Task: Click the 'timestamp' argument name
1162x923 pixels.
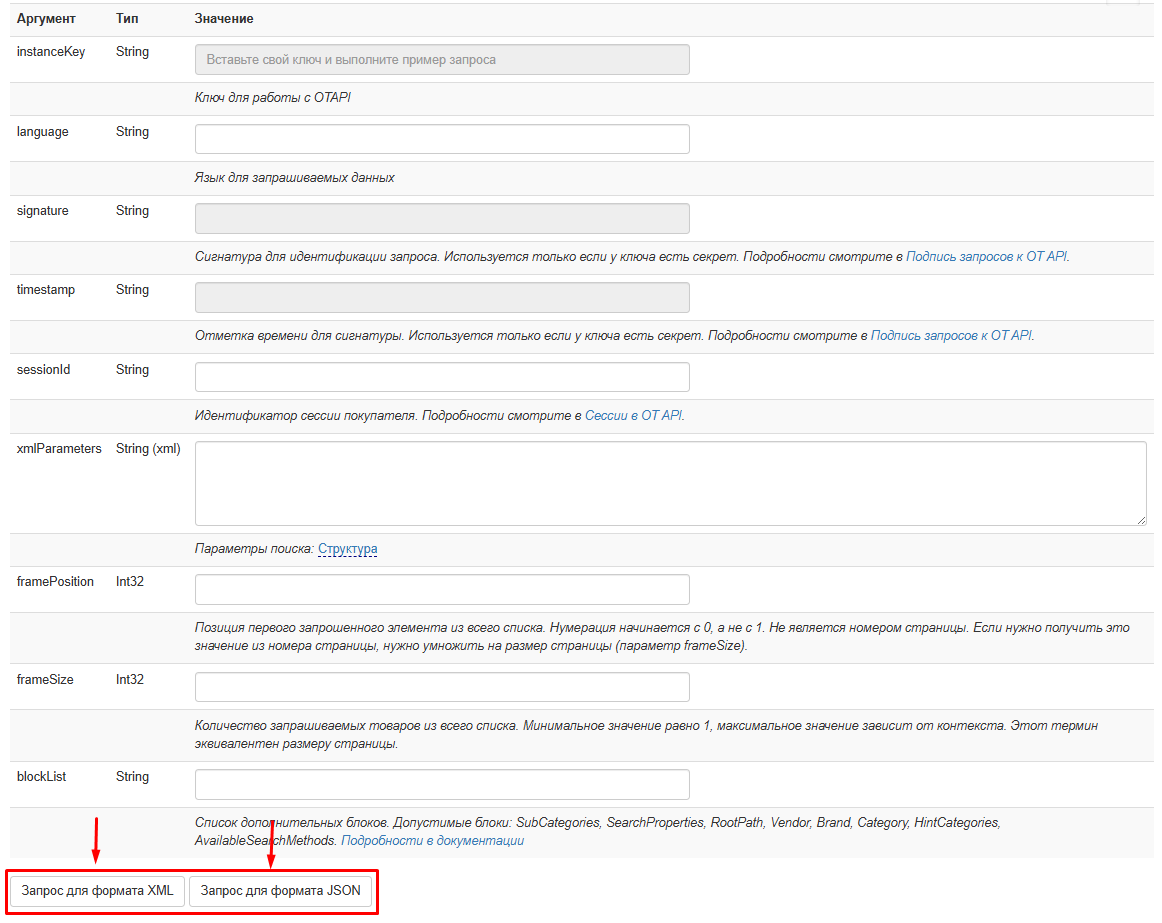Action: click(46, 290)
